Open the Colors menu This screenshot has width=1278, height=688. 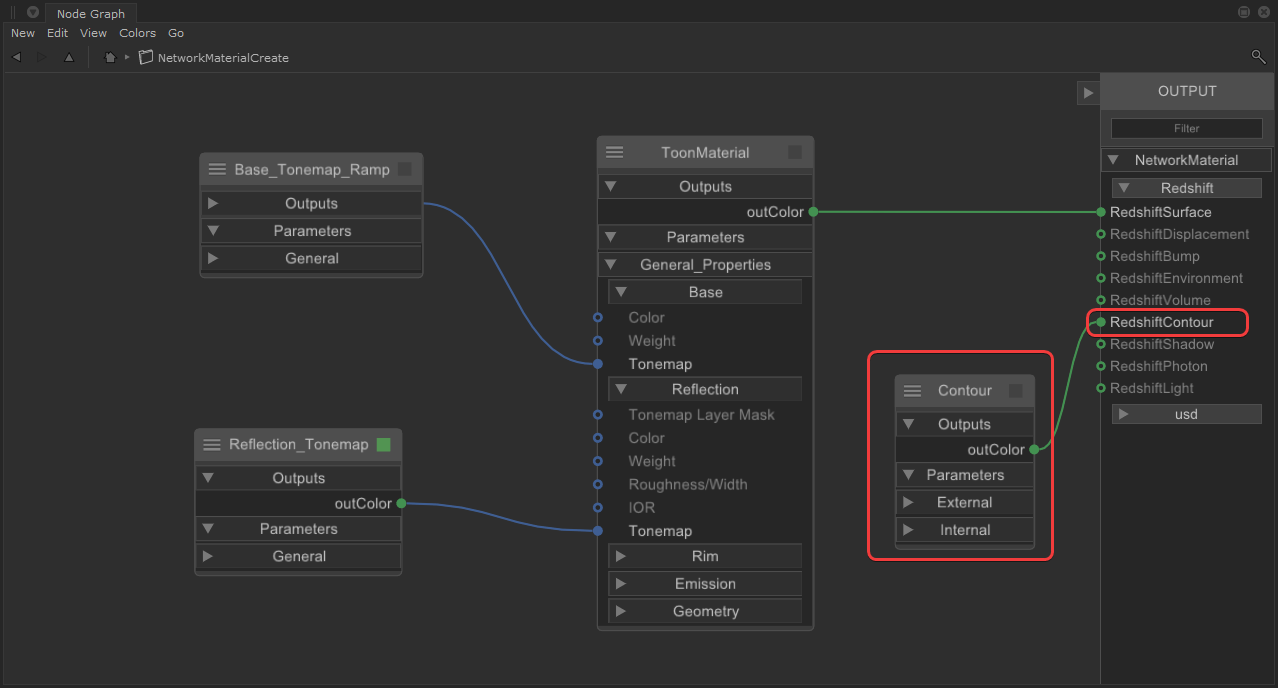tap(138, 33)
